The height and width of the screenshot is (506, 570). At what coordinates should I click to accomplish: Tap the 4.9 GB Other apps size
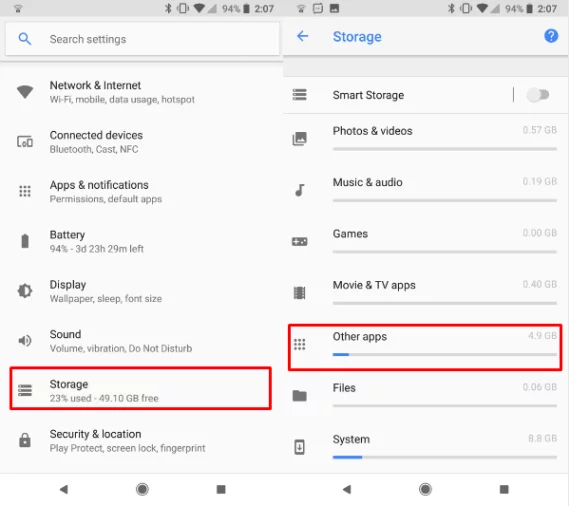542,336
